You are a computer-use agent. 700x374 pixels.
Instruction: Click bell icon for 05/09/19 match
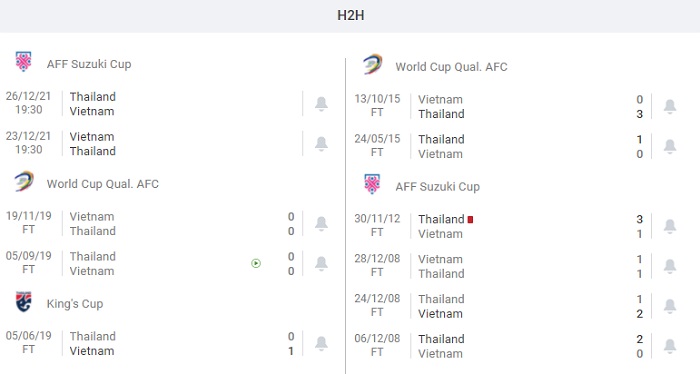point(321,263)
